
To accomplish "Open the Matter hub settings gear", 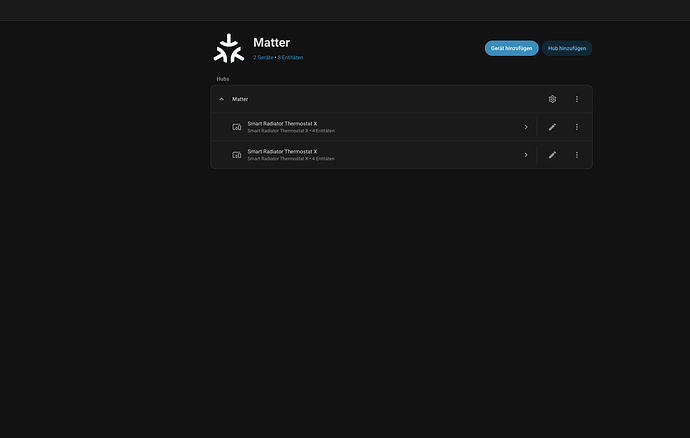I will [x=552, y=99].
